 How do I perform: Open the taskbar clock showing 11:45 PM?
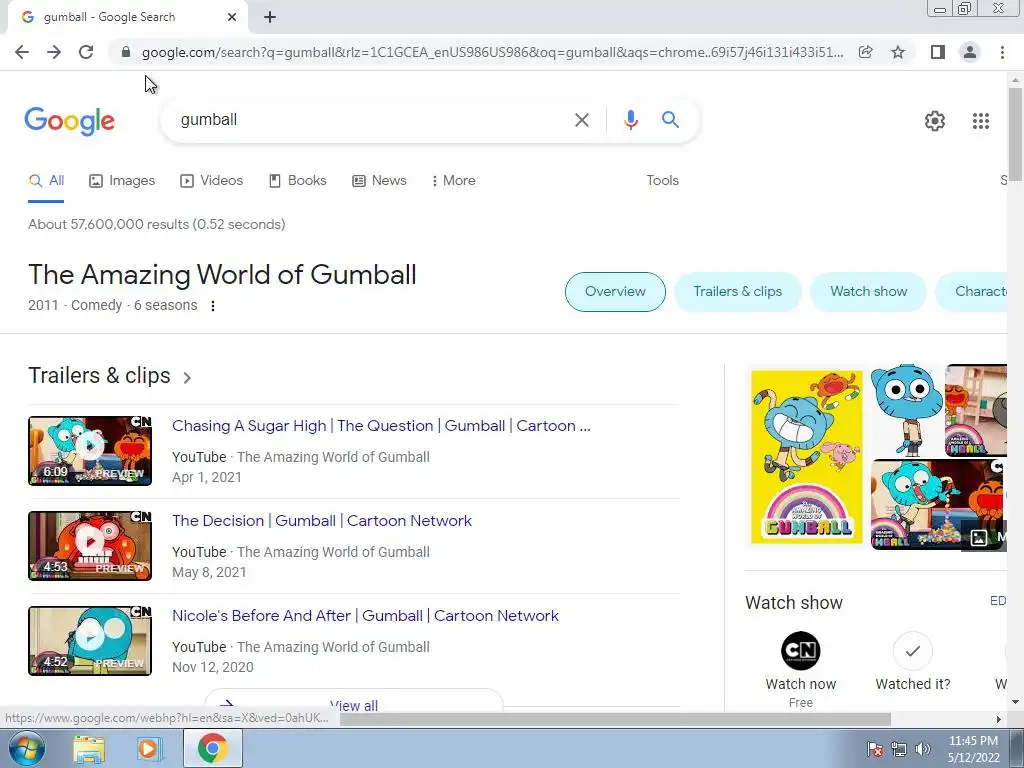tap(973, 749)
